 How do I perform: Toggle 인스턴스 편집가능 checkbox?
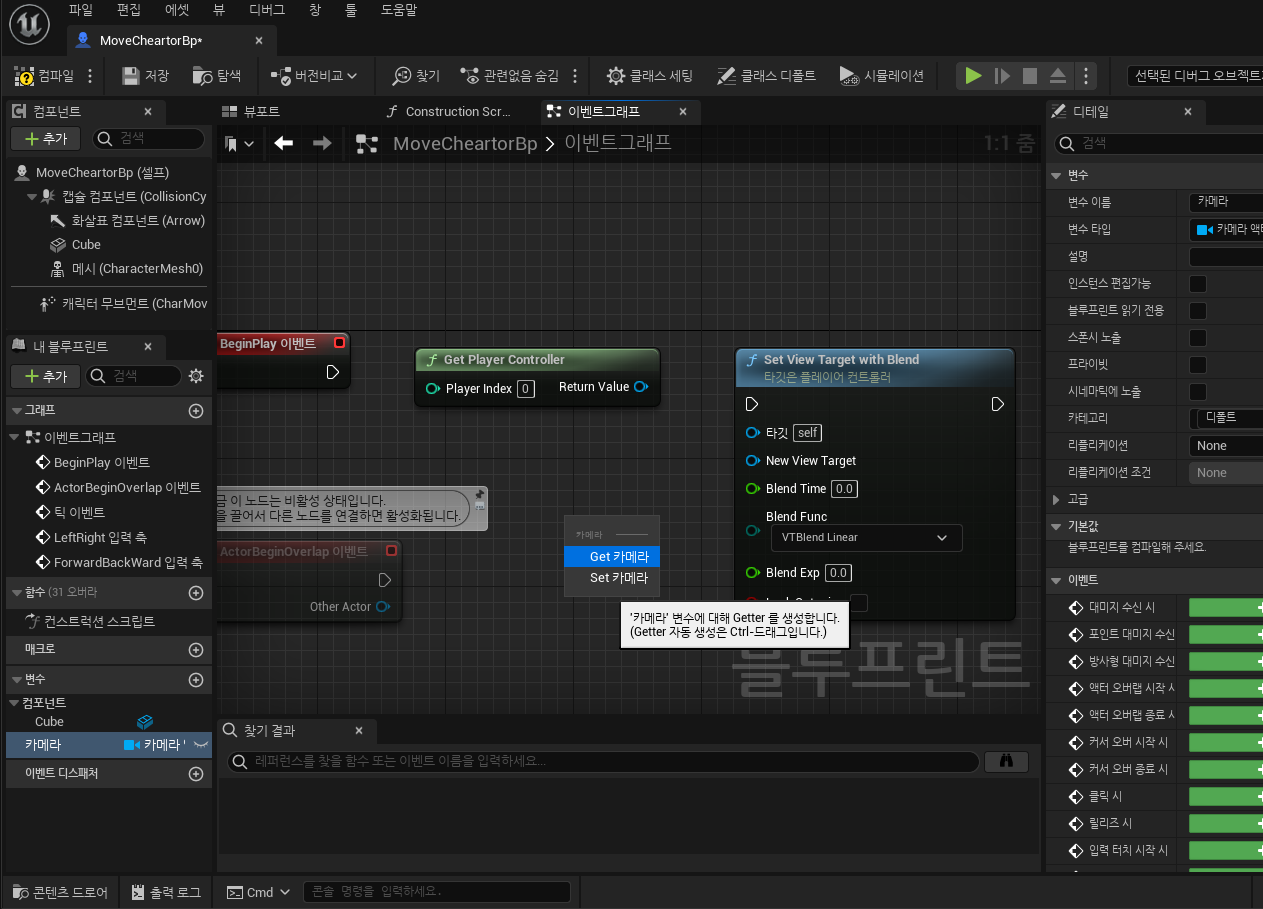[1197, 284]
